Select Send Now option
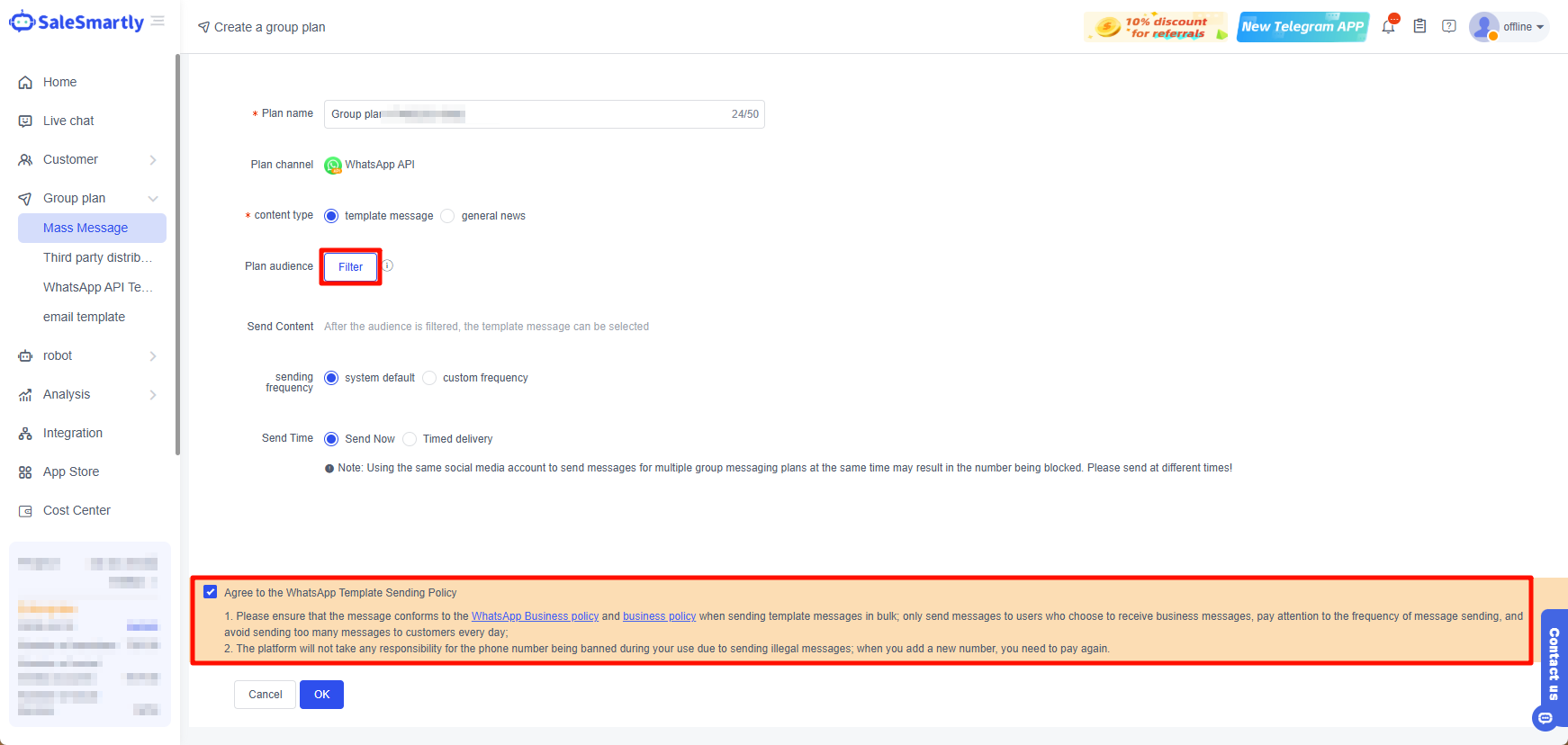This screenshot has width=1568, height=745. click(331, 439)
